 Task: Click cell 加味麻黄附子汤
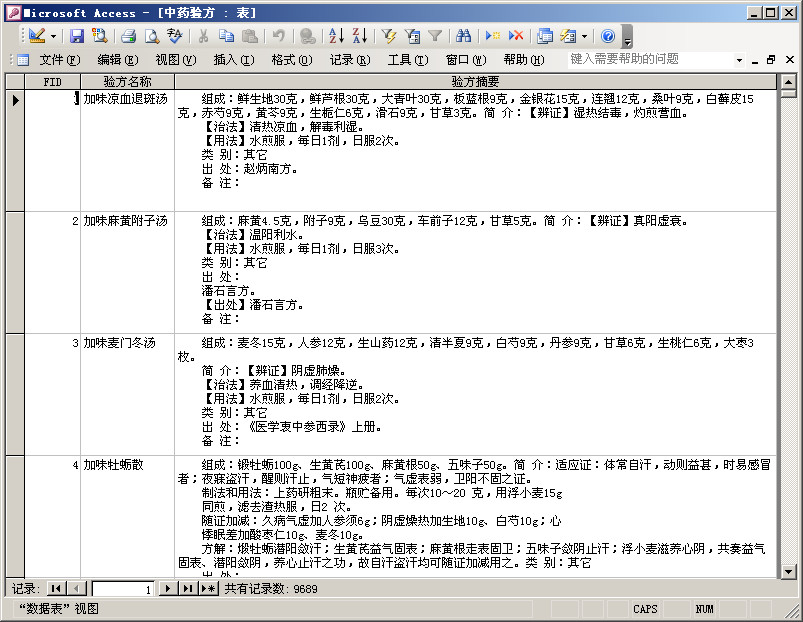(127, 272)
